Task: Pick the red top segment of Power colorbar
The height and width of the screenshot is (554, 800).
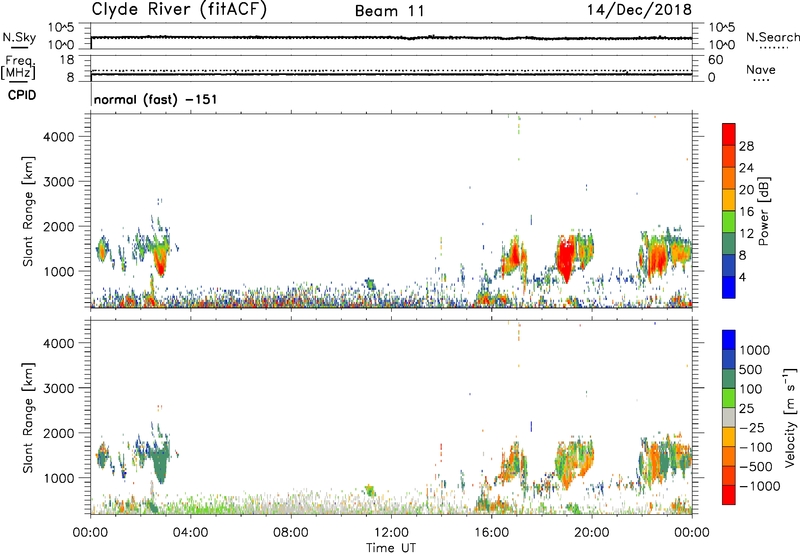Action: coord(729,134)
